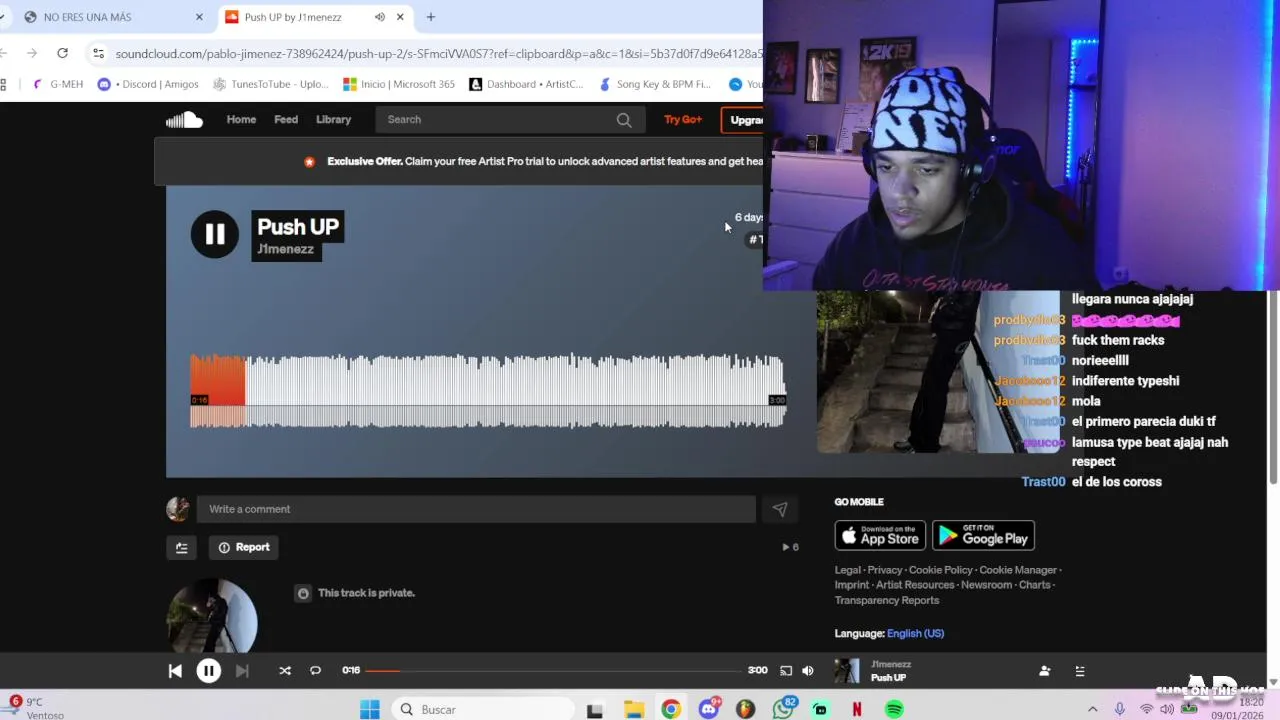Screen dimensions: 1280x720
Task: Click the Report button
Action: tap(244, 547)
